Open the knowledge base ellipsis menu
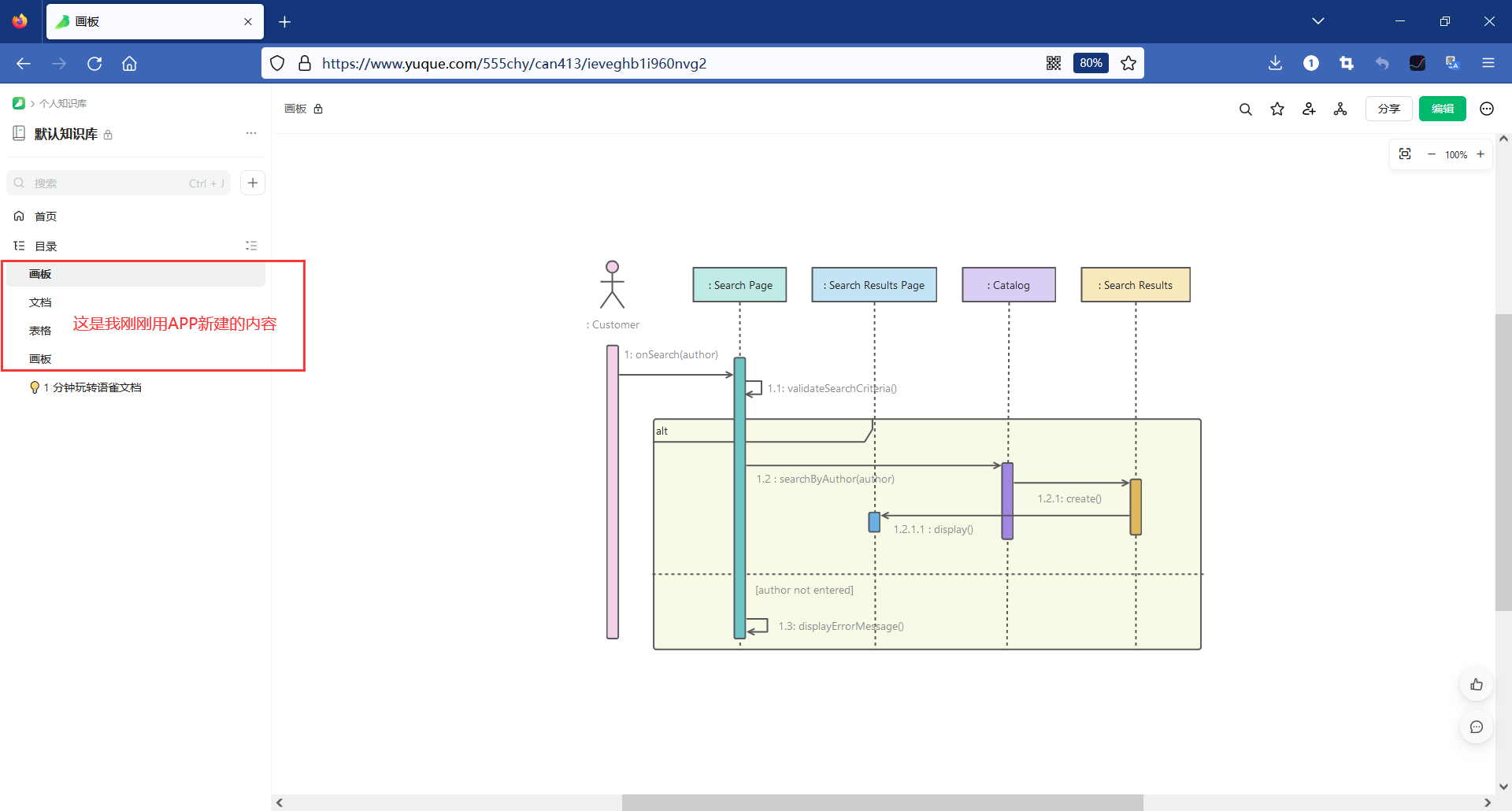This screenshot has height=811, width=1512. click(x=251, y=133)
